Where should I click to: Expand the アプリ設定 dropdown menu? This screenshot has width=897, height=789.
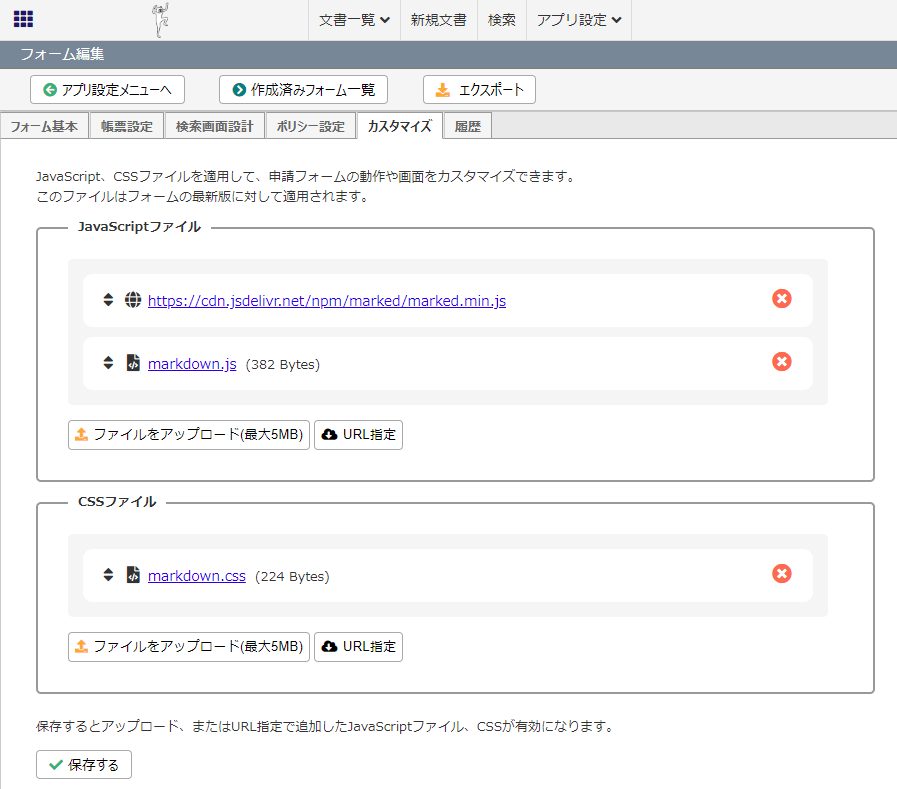(579, 20)
